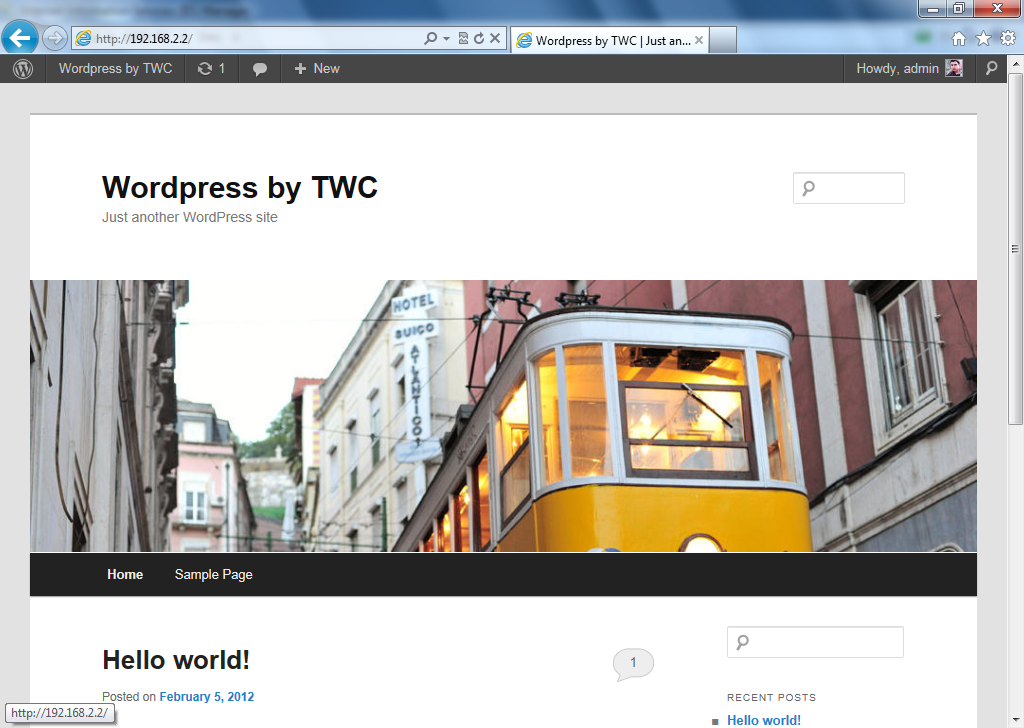
Task: Open the Tools gear menu
Action: pyautogui.click(x=1008, y=39)
